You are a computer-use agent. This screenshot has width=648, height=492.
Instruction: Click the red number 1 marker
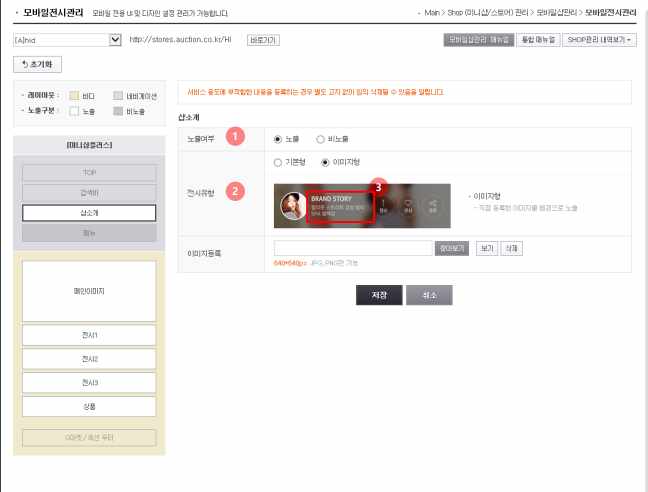pos(235,136)
